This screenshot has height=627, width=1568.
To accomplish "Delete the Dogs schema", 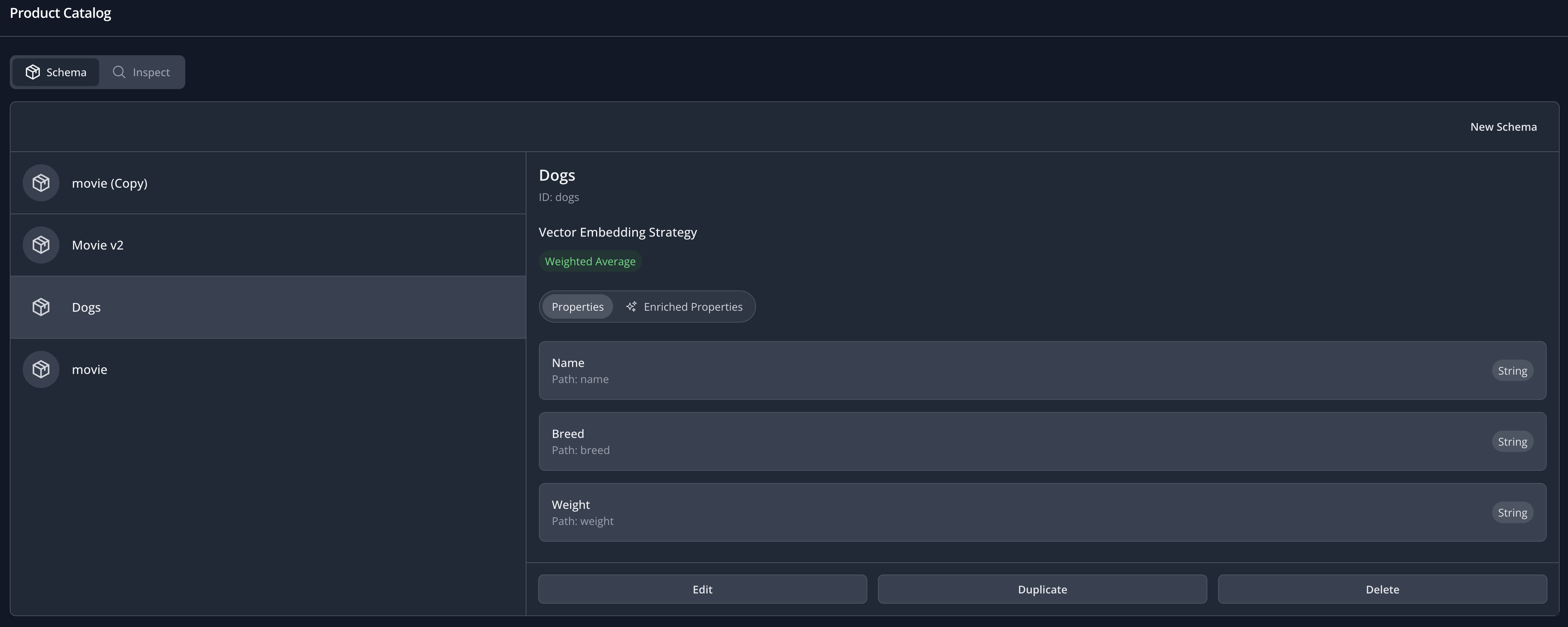I will [x=1382, y=589].
